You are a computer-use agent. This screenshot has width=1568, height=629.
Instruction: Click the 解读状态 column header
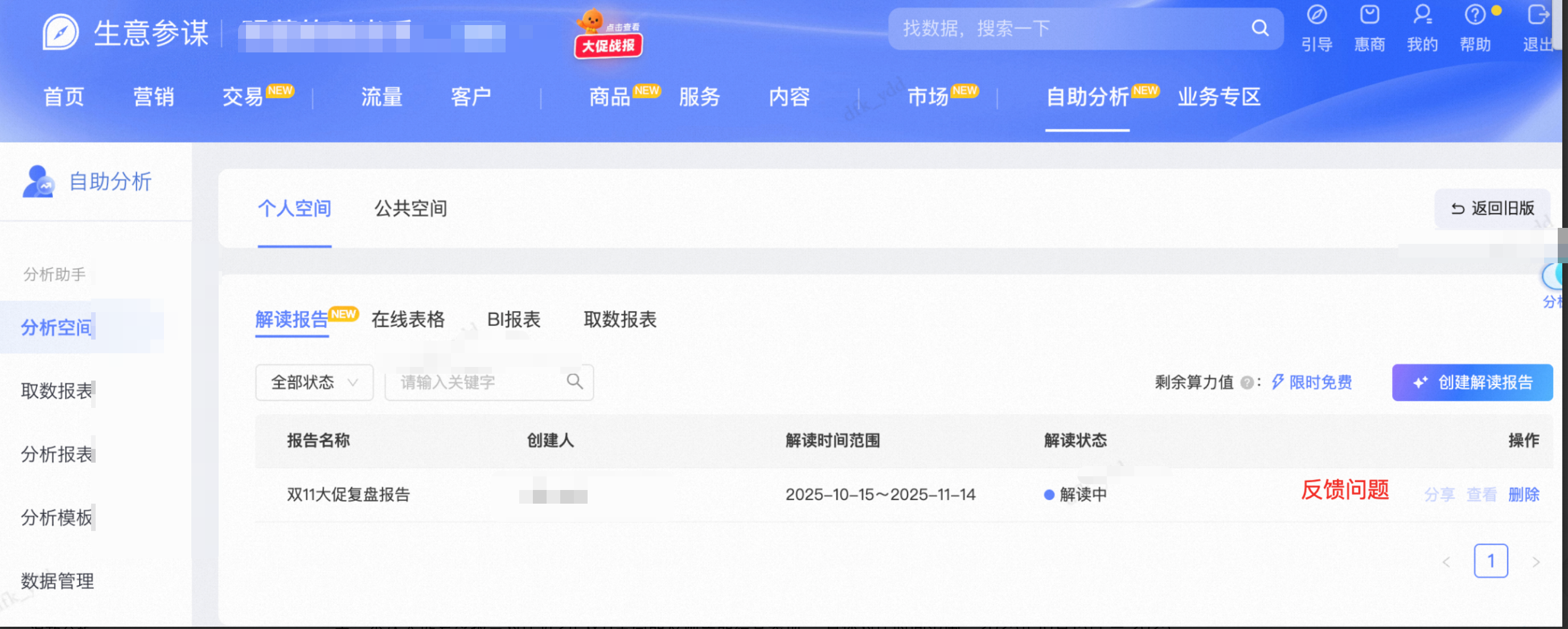point(1075,440)
